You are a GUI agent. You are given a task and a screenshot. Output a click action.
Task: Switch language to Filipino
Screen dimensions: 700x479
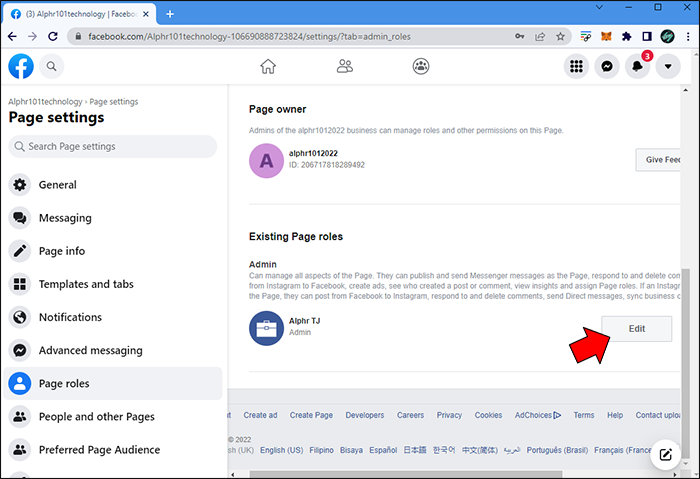tap(321, 450)
